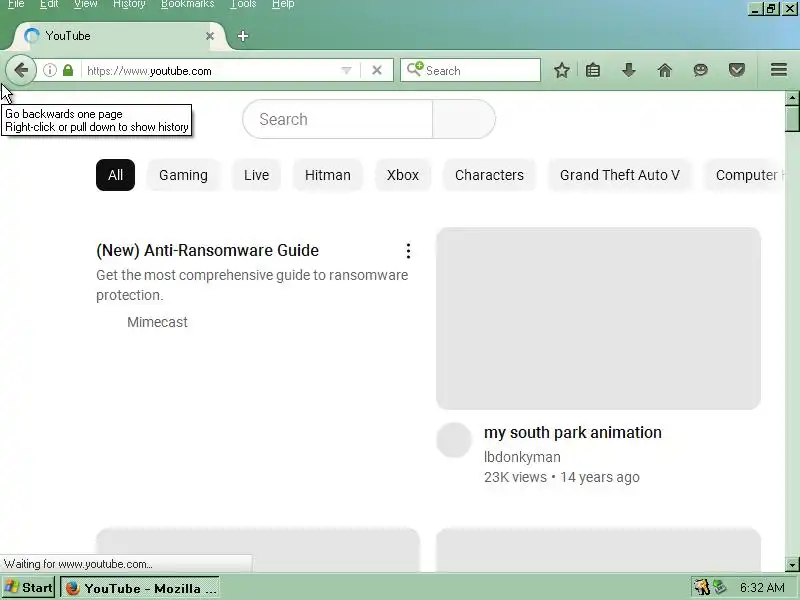Screen dimensions: 800x600
Task: Click the Mimecast advertiser name
Action: [157, 322]
